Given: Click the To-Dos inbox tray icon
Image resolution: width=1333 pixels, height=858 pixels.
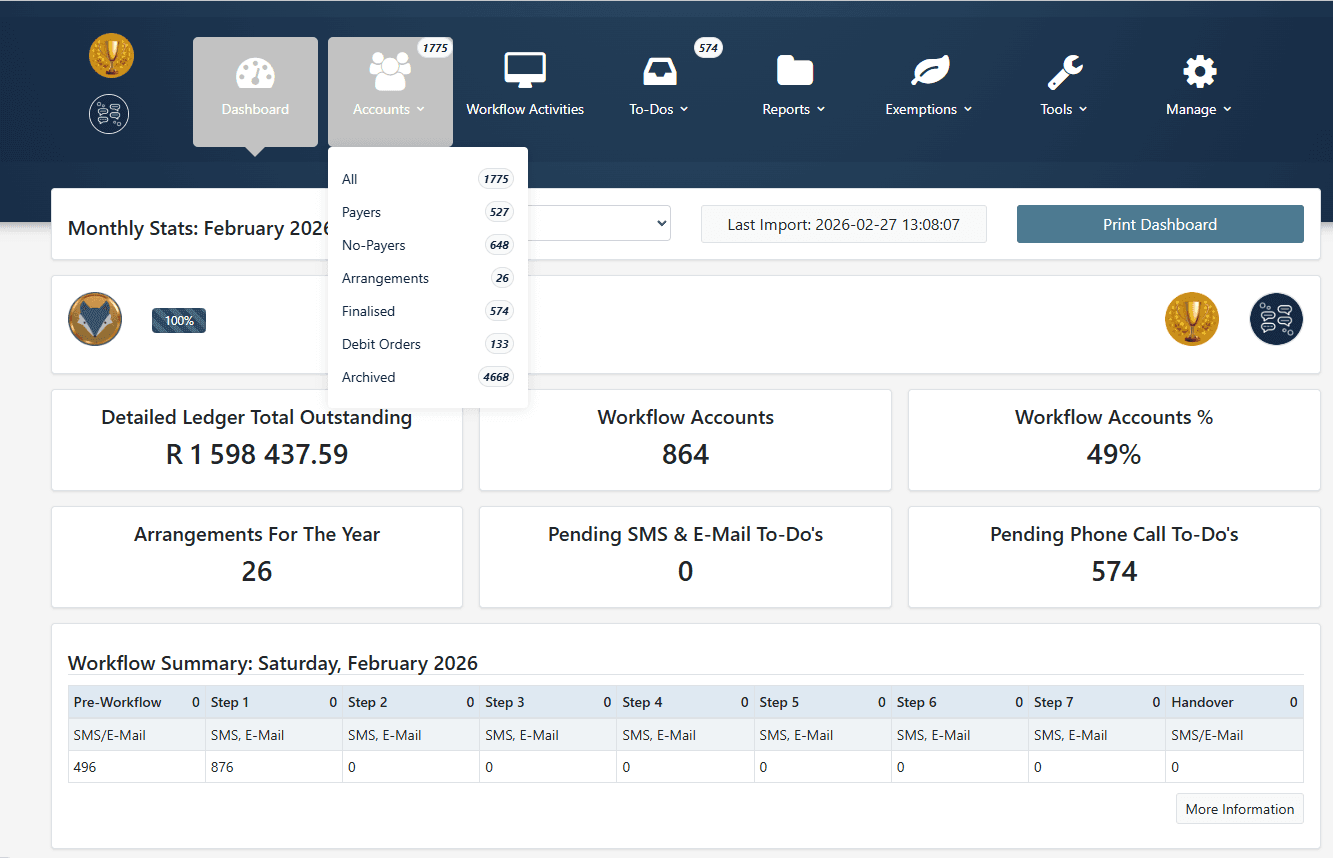Looking at the screenshot, I should 660,71.
